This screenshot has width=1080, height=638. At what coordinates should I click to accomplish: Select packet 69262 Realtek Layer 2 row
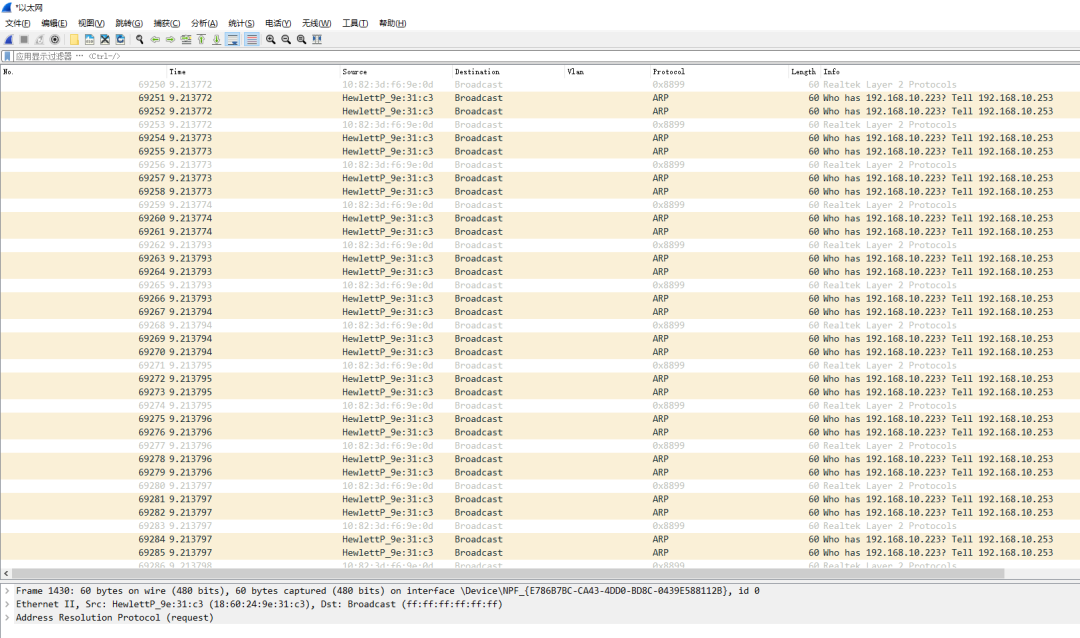click(x=540, y=245)
